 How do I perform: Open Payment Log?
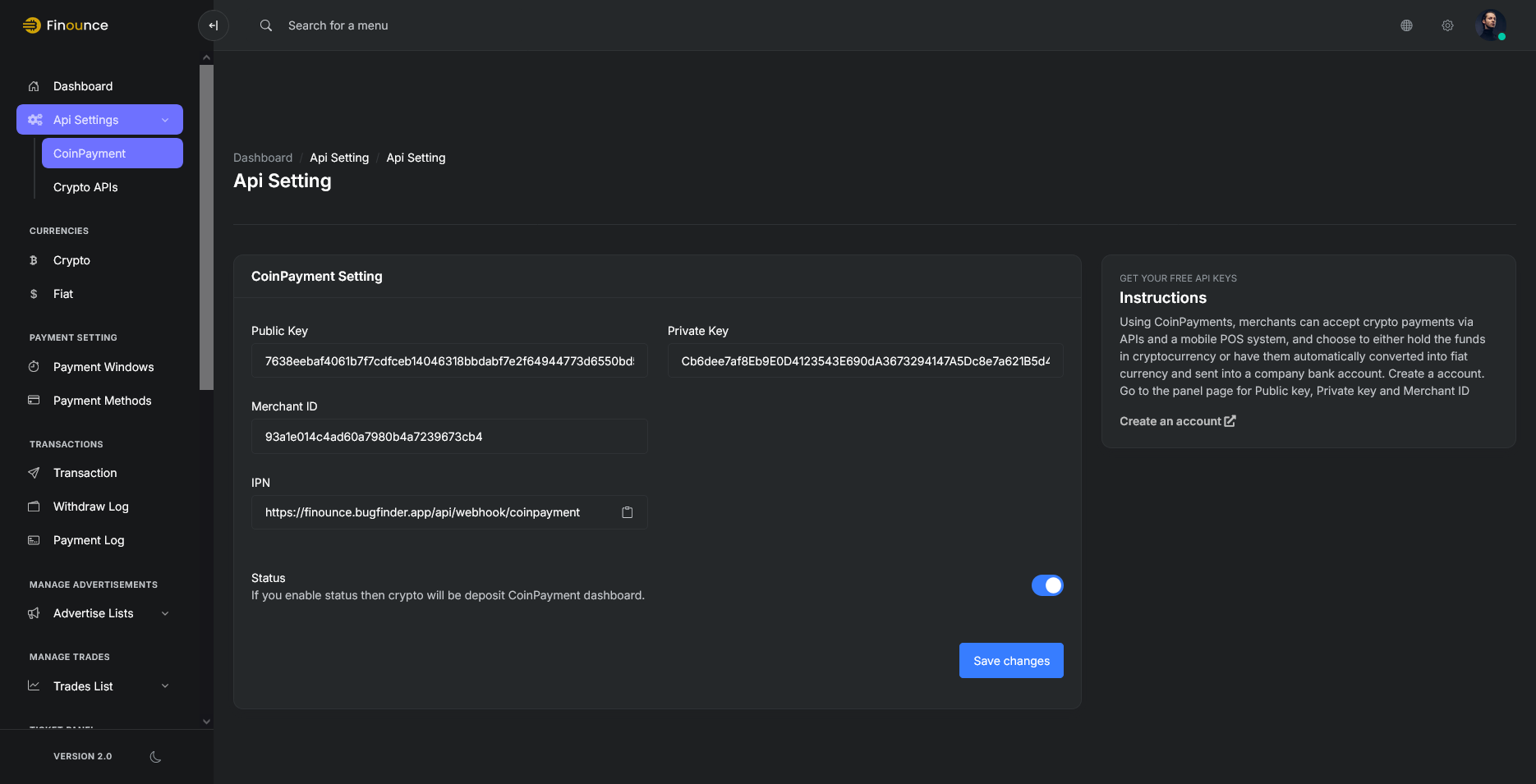[99, 540]
